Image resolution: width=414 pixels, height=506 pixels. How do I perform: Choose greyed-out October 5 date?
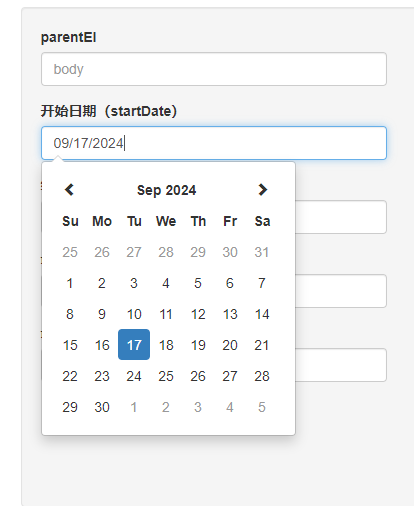[262, 407]
